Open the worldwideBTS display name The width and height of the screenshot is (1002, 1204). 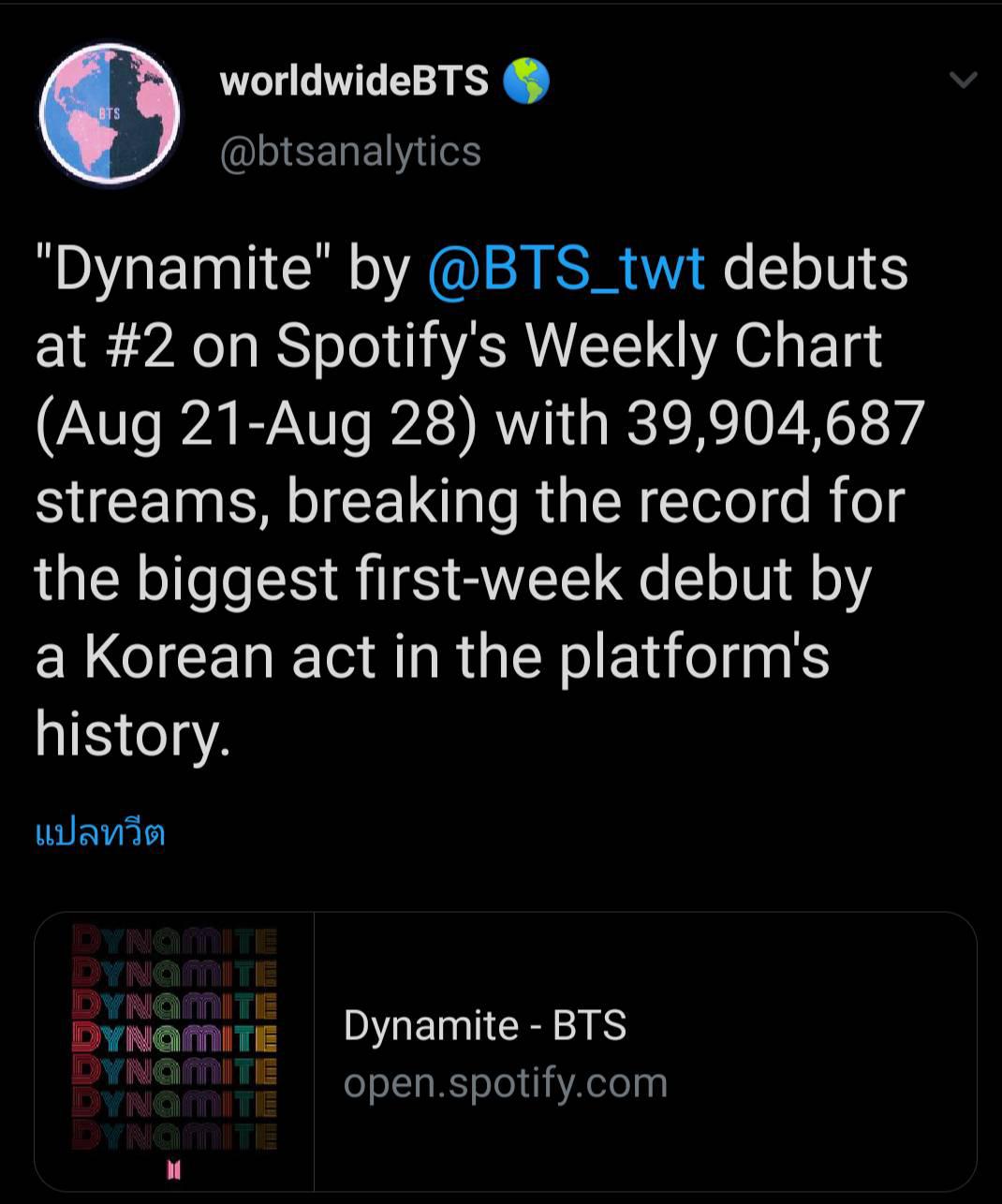pyautogui.click(x=354, y=81)
